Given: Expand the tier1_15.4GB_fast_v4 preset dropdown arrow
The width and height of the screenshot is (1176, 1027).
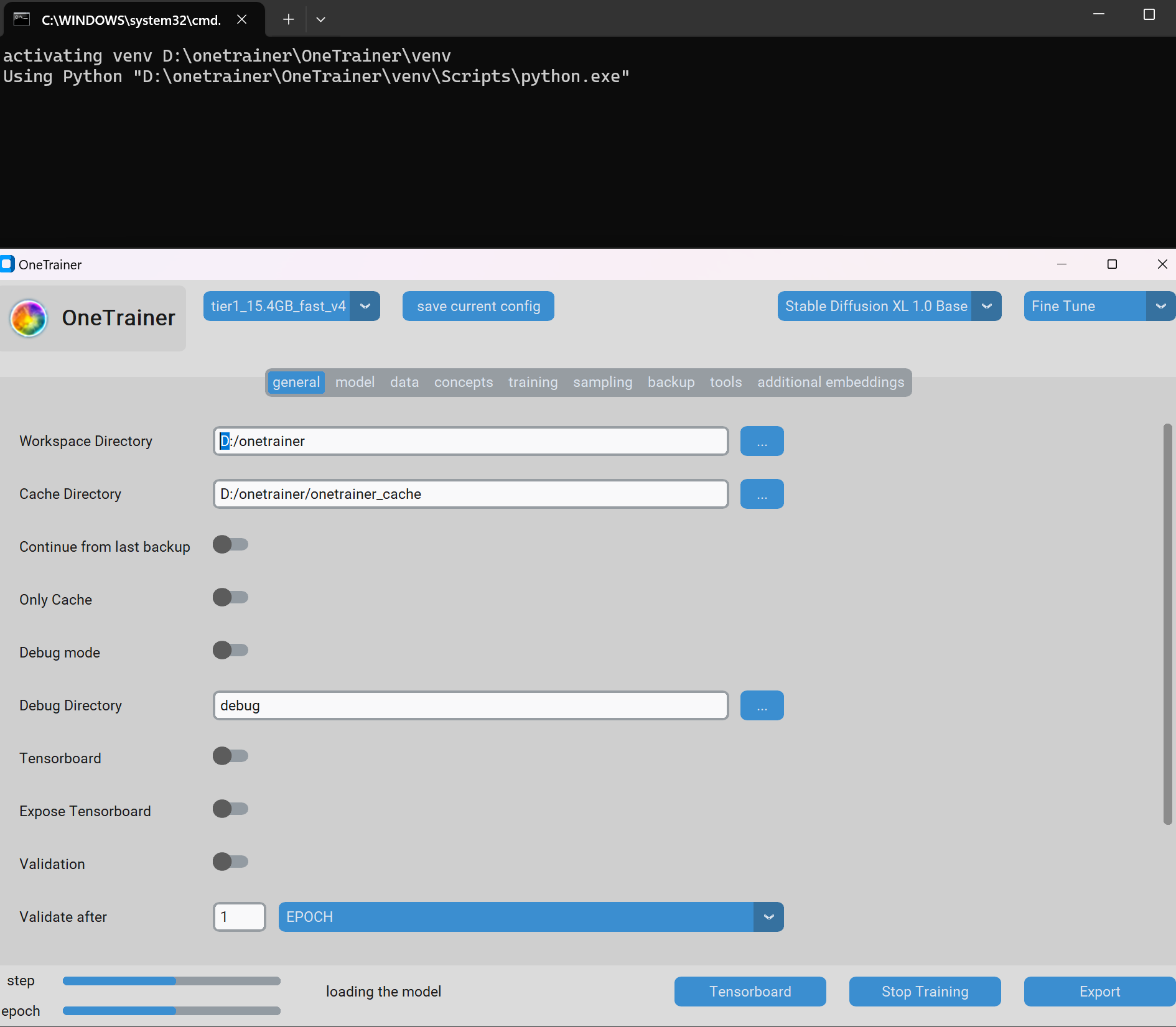Looking at the screenshot, I should point(365,306).
